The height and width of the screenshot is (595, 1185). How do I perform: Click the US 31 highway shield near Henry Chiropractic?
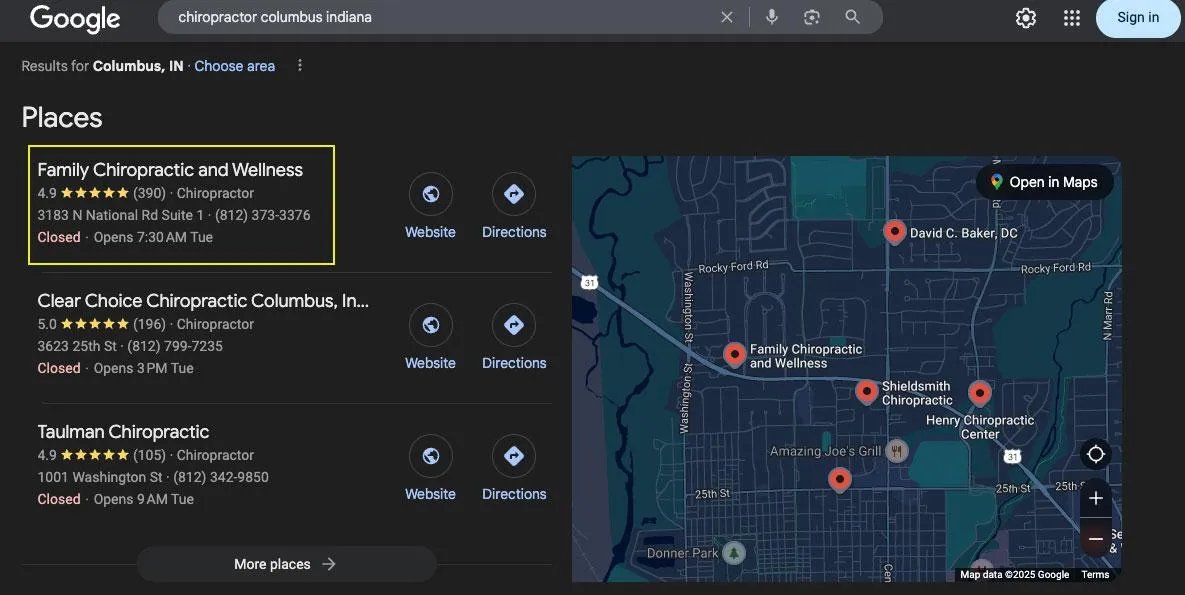point(1012,457)
